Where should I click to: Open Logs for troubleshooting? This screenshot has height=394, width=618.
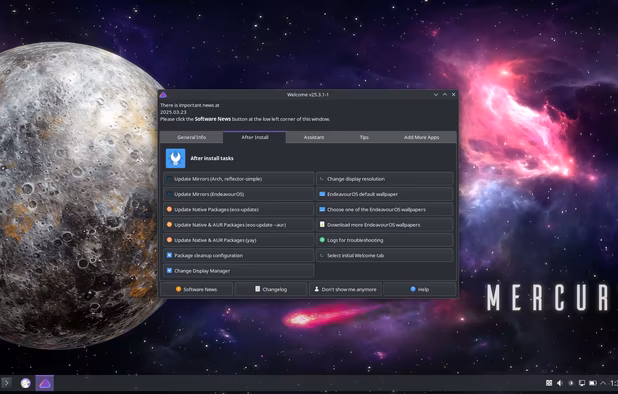385,240
